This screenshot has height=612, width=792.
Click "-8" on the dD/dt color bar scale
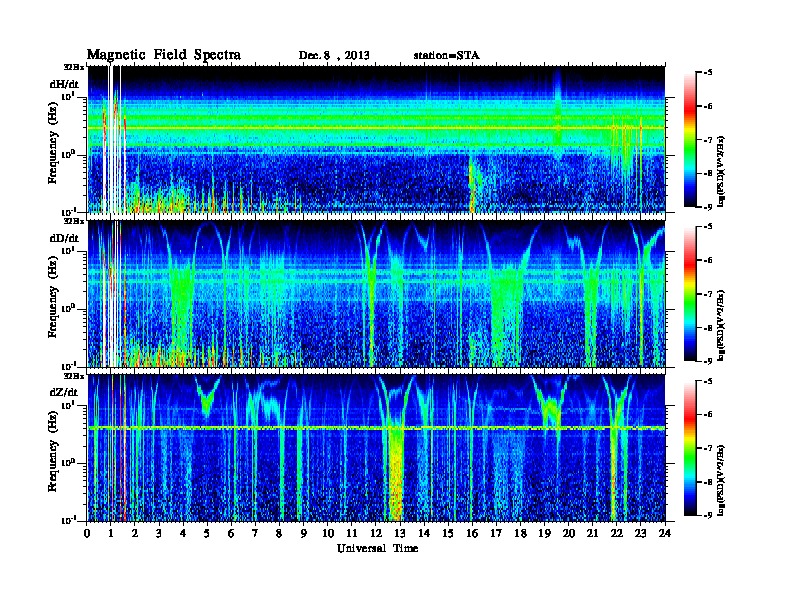pos(707,327)
